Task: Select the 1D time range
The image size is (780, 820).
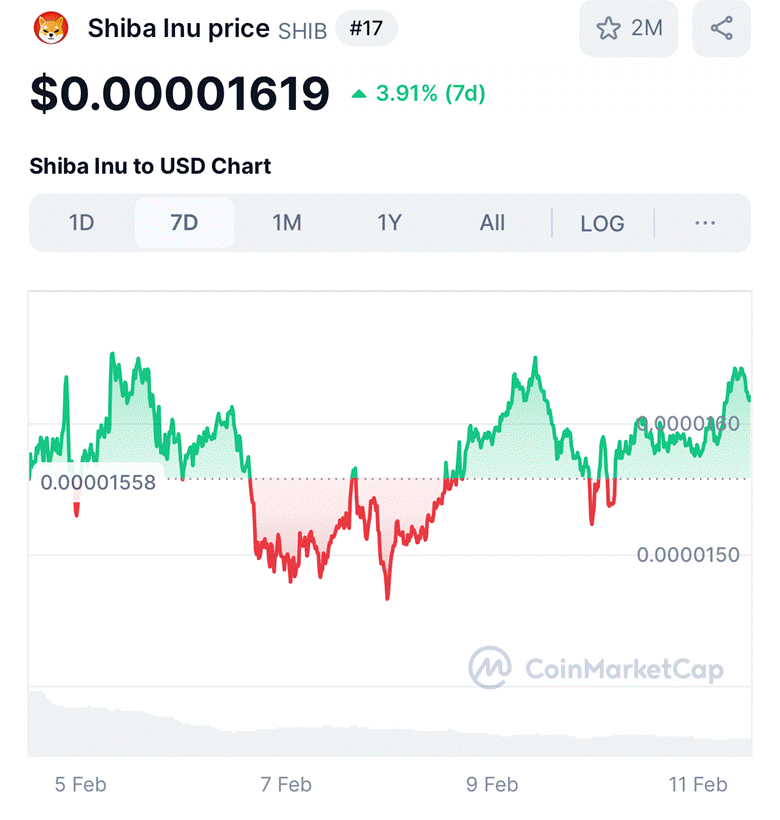Action: click(x=82, y=223)
